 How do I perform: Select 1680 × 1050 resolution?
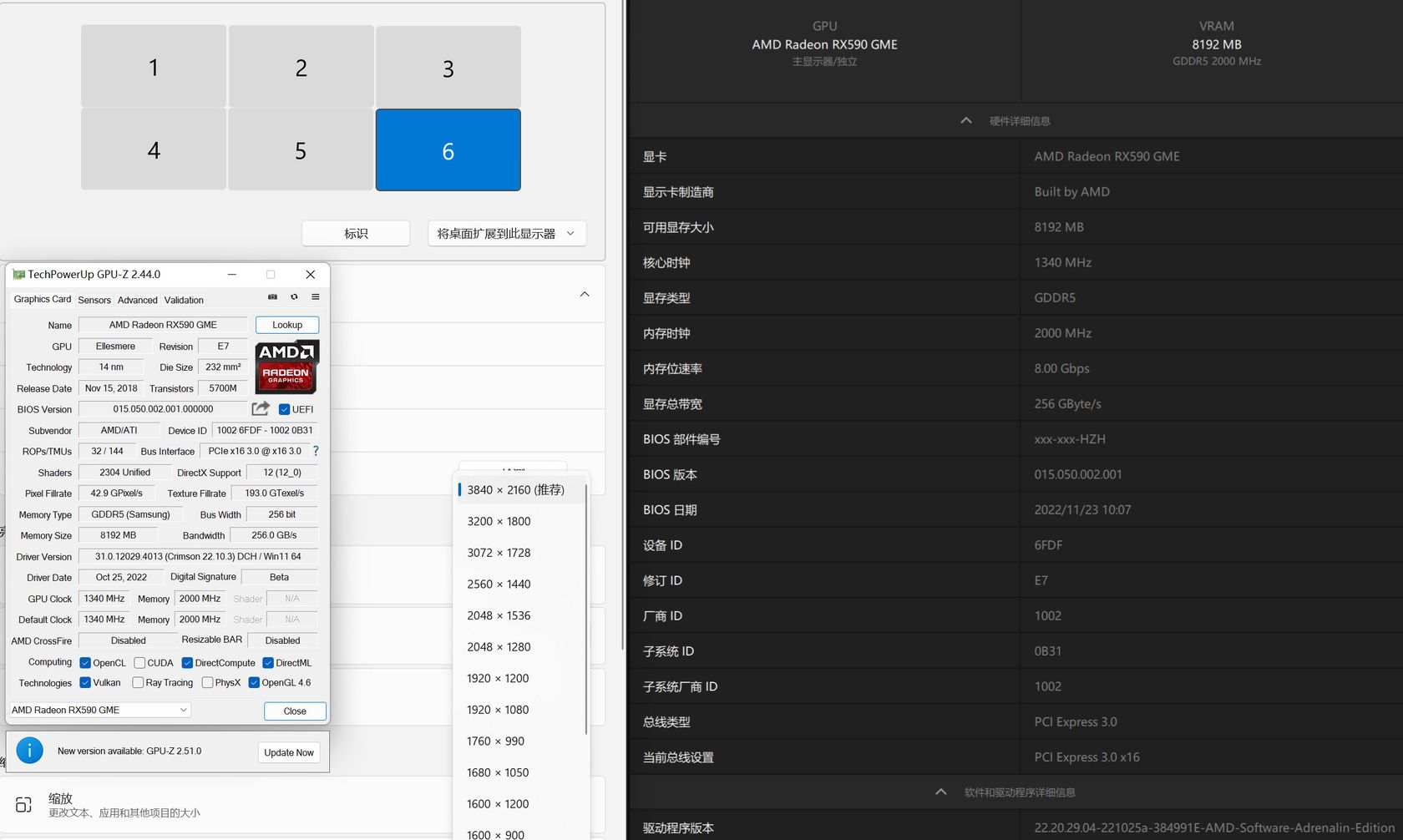[521, 772]
